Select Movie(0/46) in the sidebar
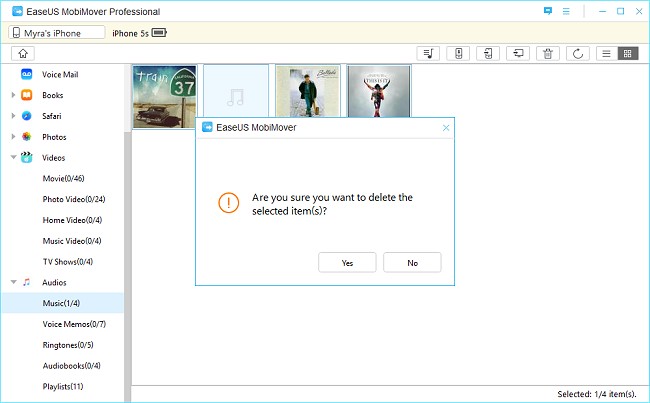The image size is (650, 403). [62, 178]
